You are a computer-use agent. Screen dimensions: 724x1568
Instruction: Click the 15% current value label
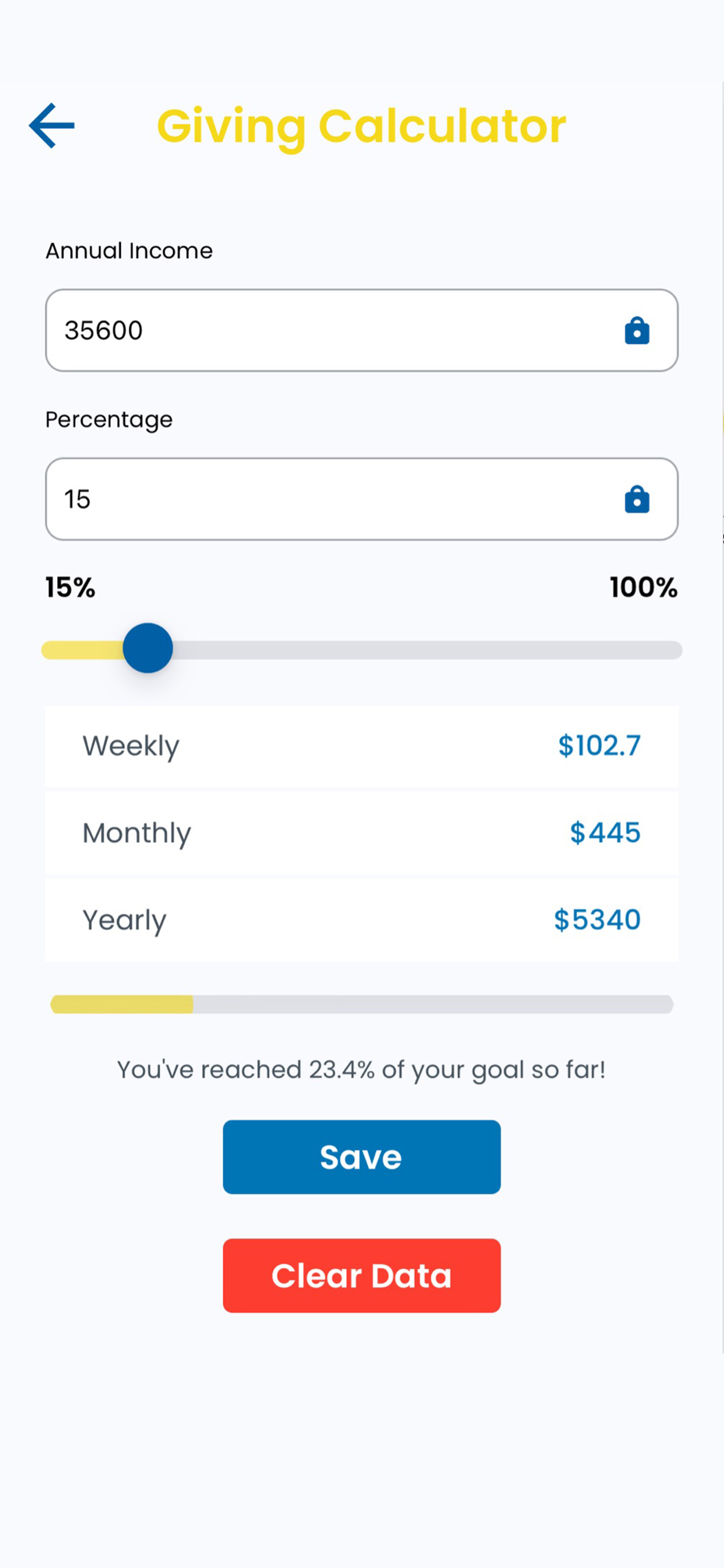click(x=70, y=587)
